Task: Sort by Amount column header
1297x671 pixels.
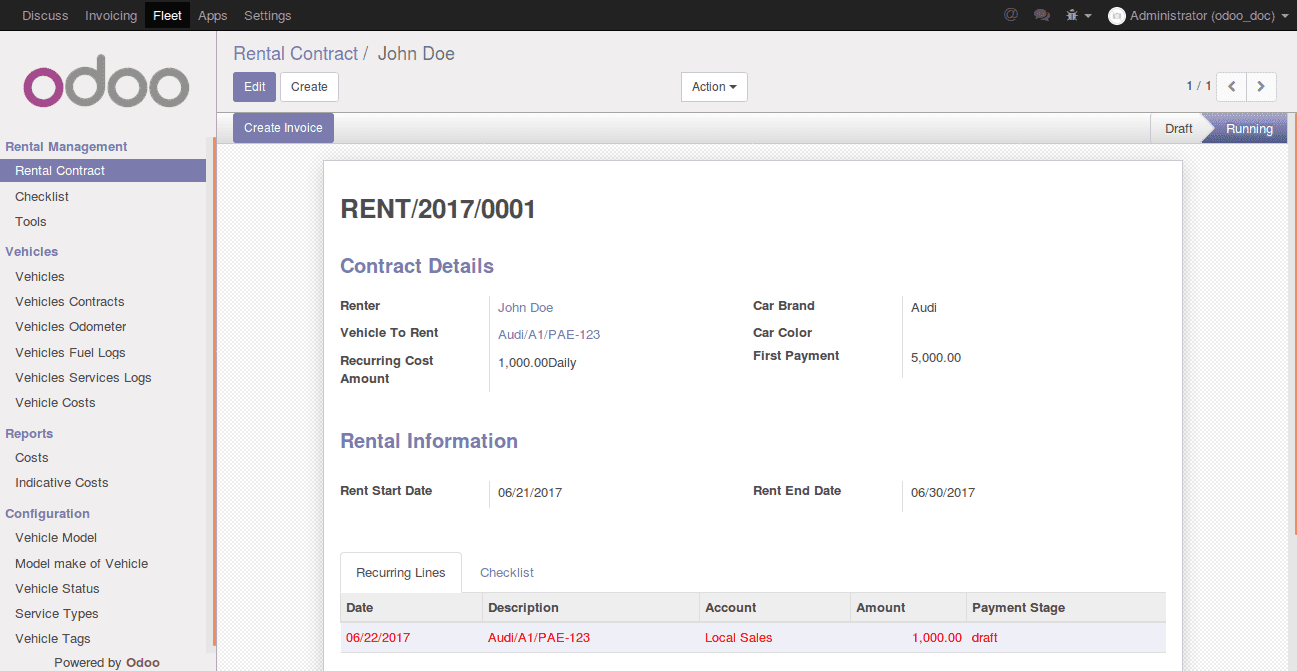Action: pos(908,608)
